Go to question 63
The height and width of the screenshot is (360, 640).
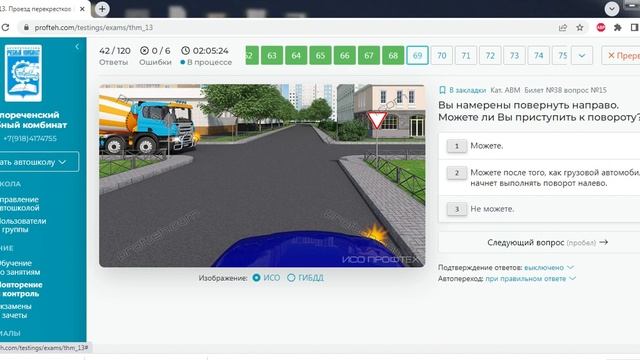[272, 56]
